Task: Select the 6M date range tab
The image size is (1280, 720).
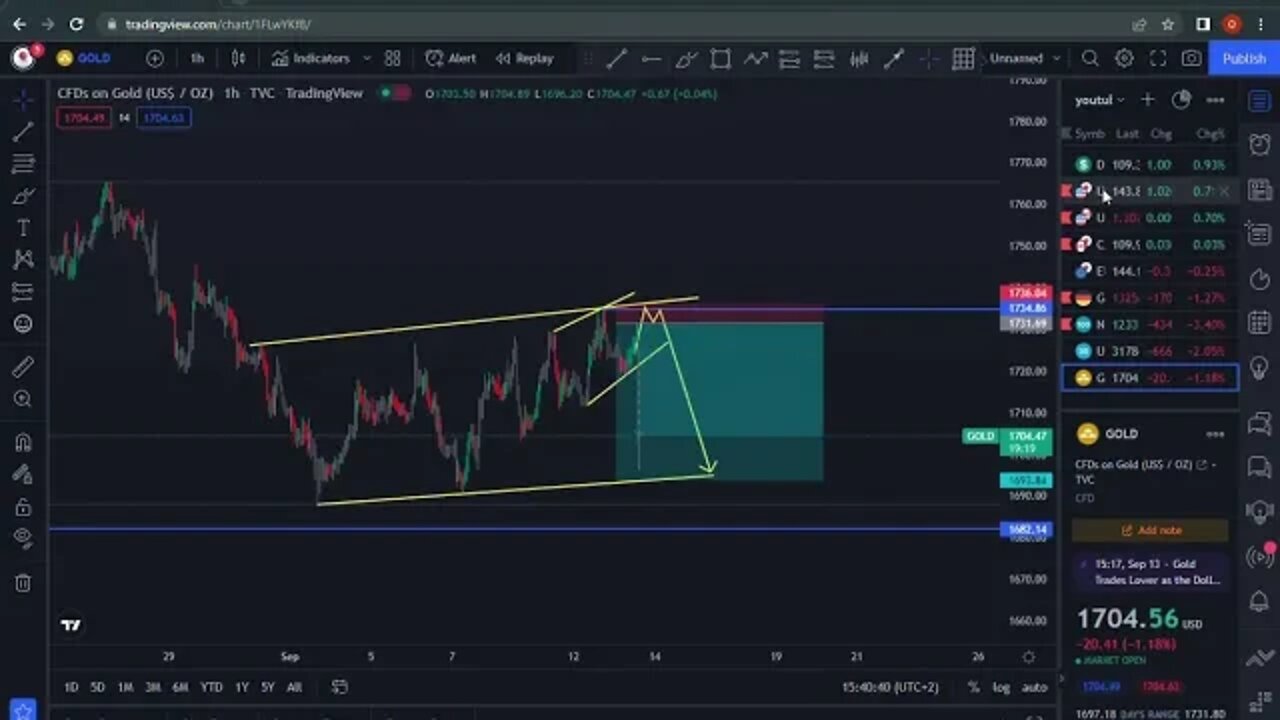Action: [x=180, y=687]
